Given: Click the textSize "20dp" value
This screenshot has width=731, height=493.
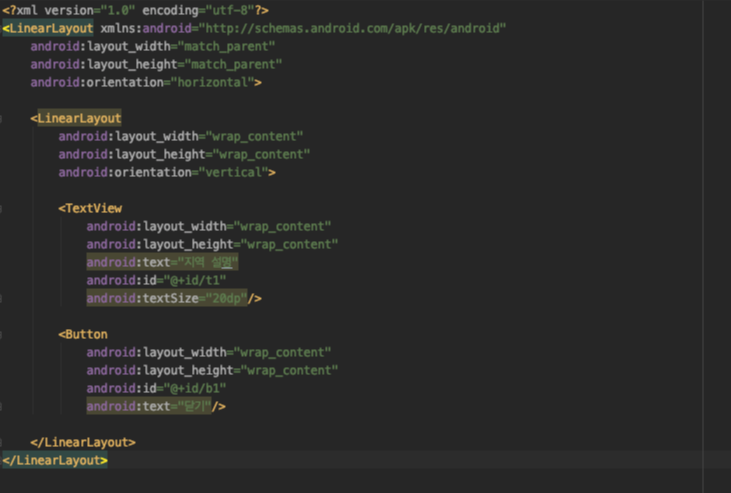Looking at the screenshot, I should click(x=226, y=299).
